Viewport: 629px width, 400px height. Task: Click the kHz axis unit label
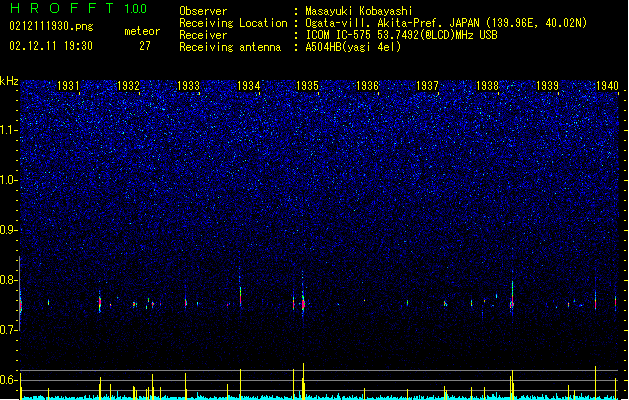tap(9, 81)
